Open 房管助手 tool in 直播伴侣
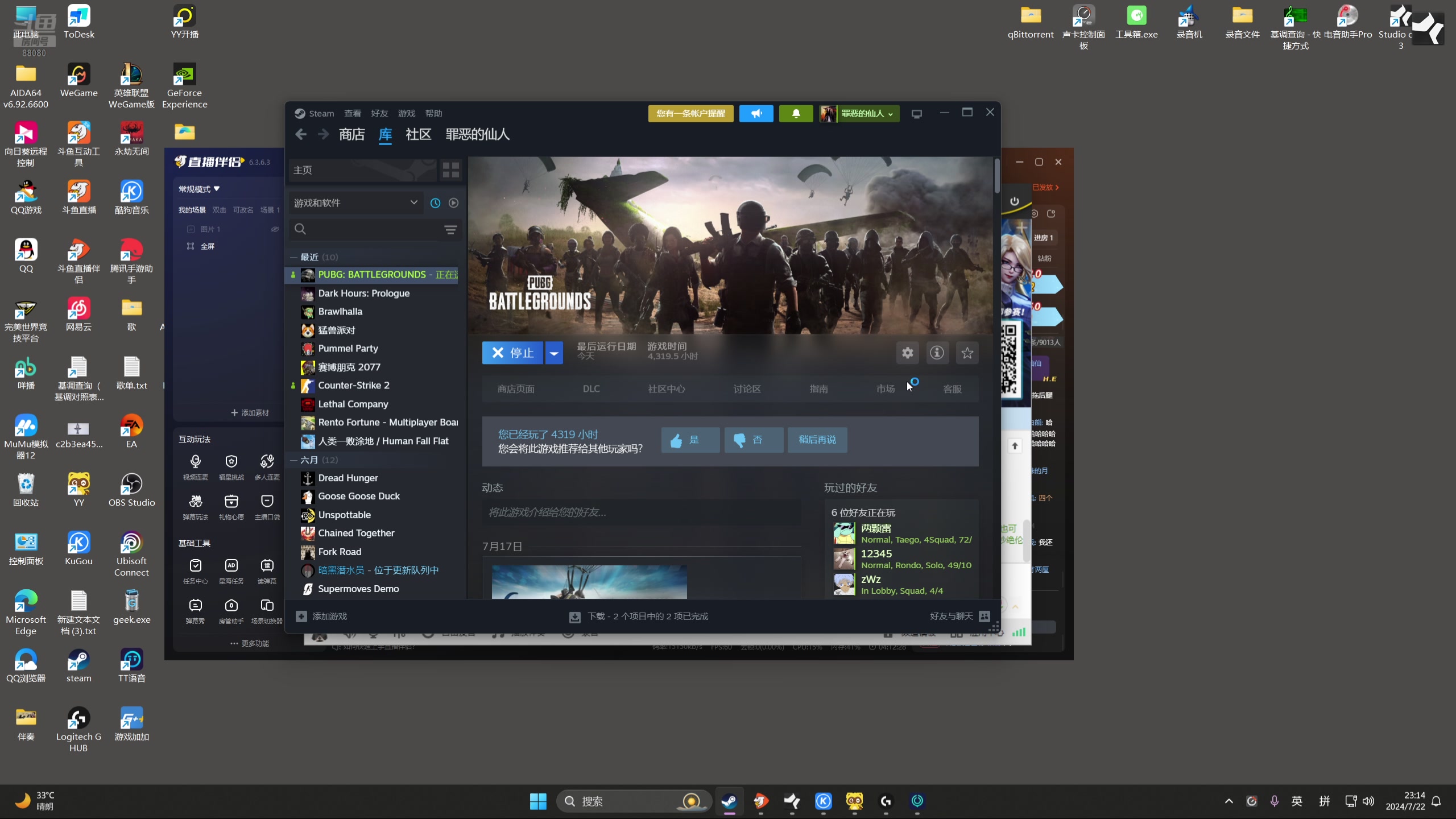The image size is (1456, 819). (x=231, y=610)
